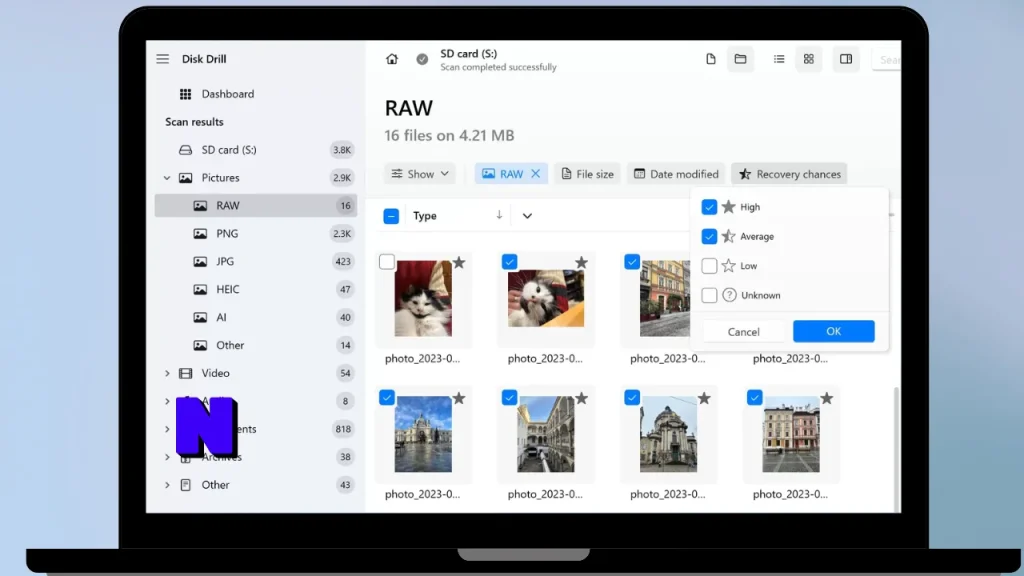
Task: Open the domed church thumbnail
Action: [x=668, y=434]
